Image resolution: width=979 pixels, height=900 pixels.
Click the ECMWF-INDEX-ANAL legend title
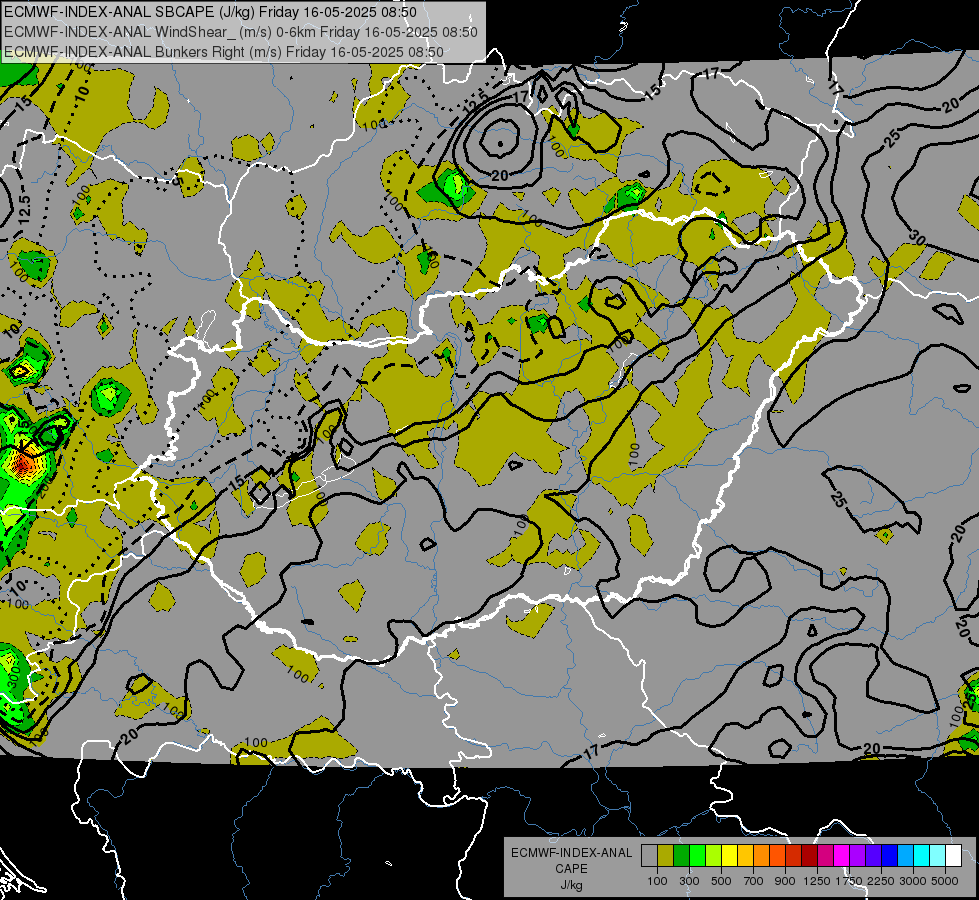(571, 853)
